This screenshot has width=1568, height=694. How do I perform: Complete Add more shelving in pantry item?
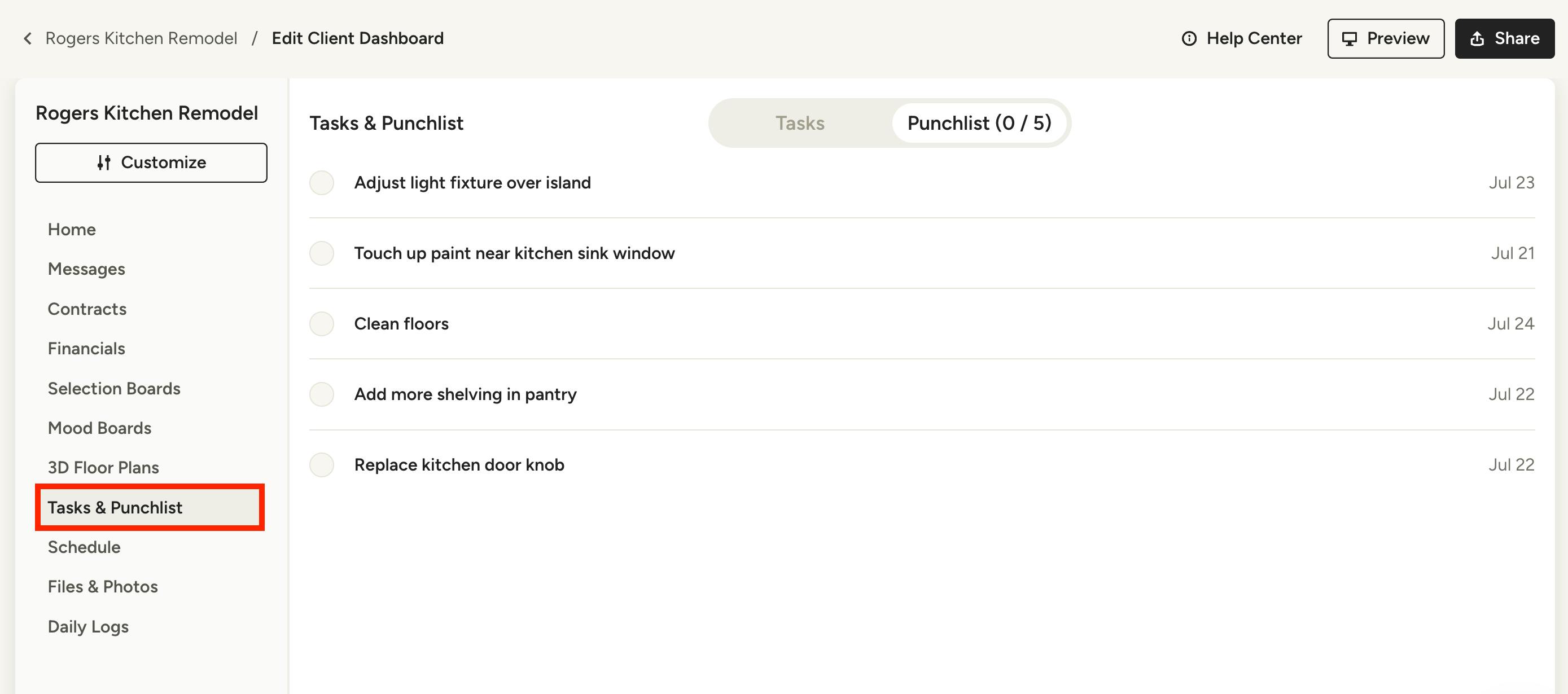pyautogui.click(x=321, y=394)
